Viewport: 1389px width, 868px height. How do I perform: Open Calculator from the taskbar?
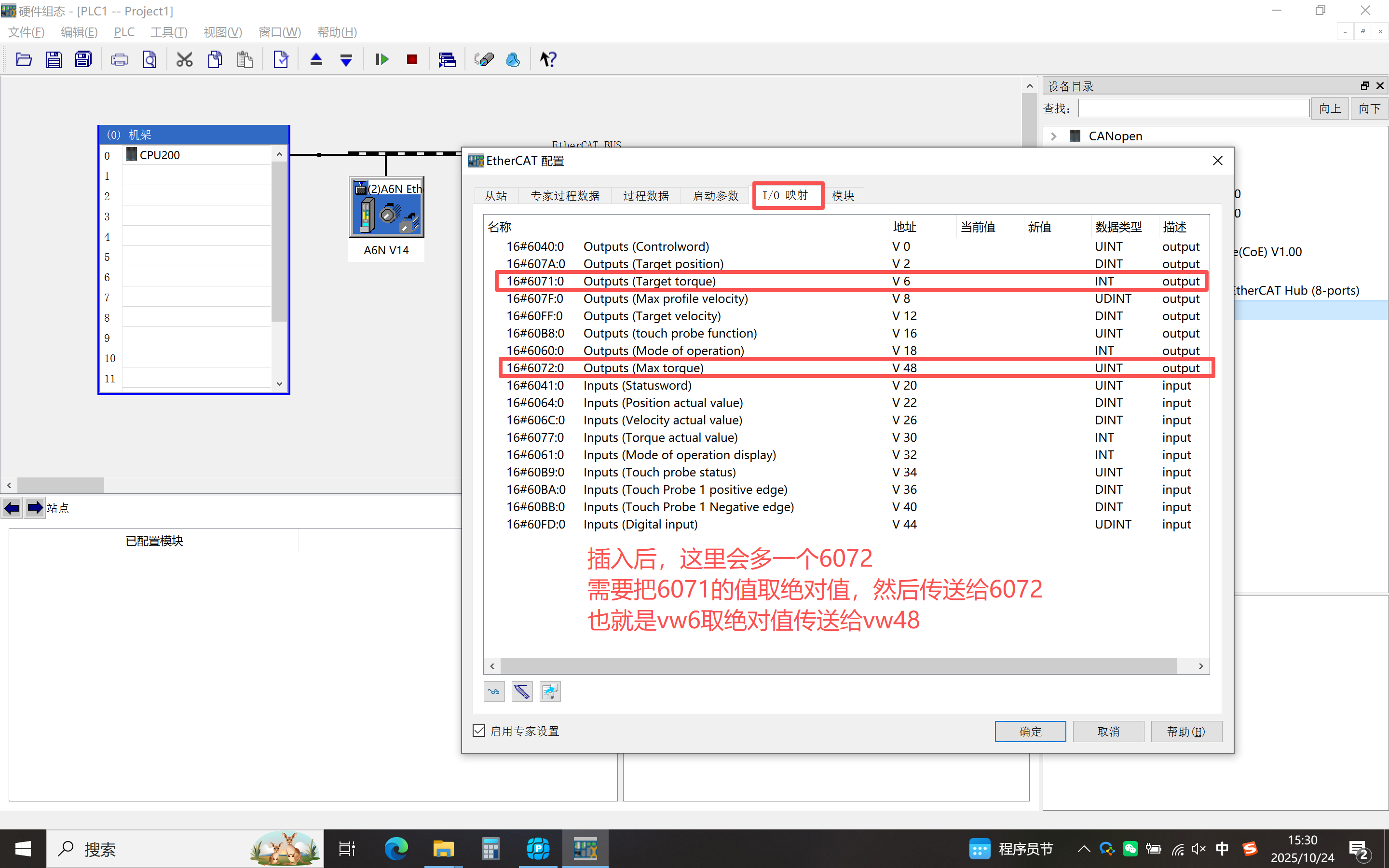click(490, 849)
